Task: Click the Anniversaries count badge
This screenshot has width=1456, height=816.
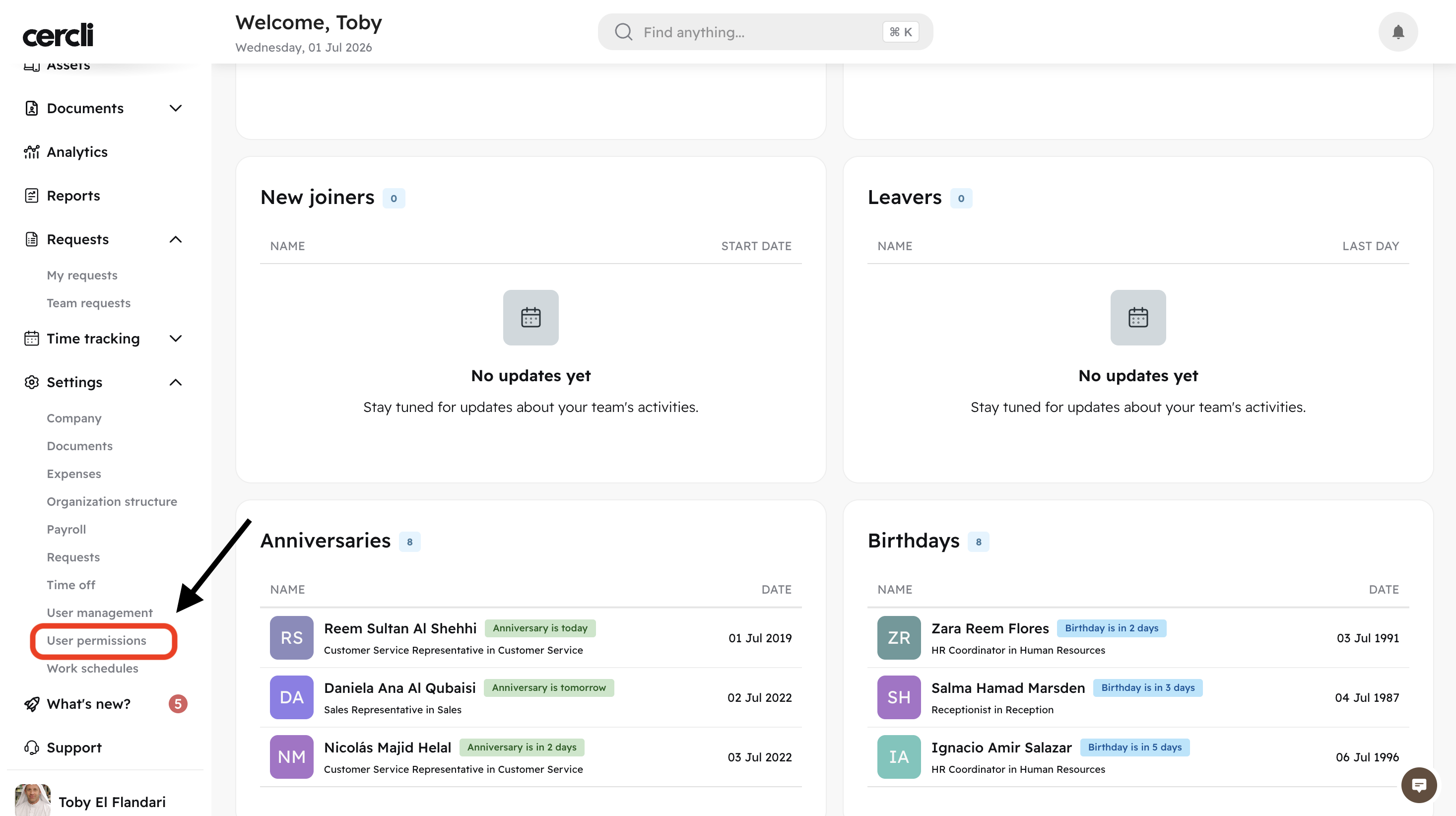Action: (410, 541)
